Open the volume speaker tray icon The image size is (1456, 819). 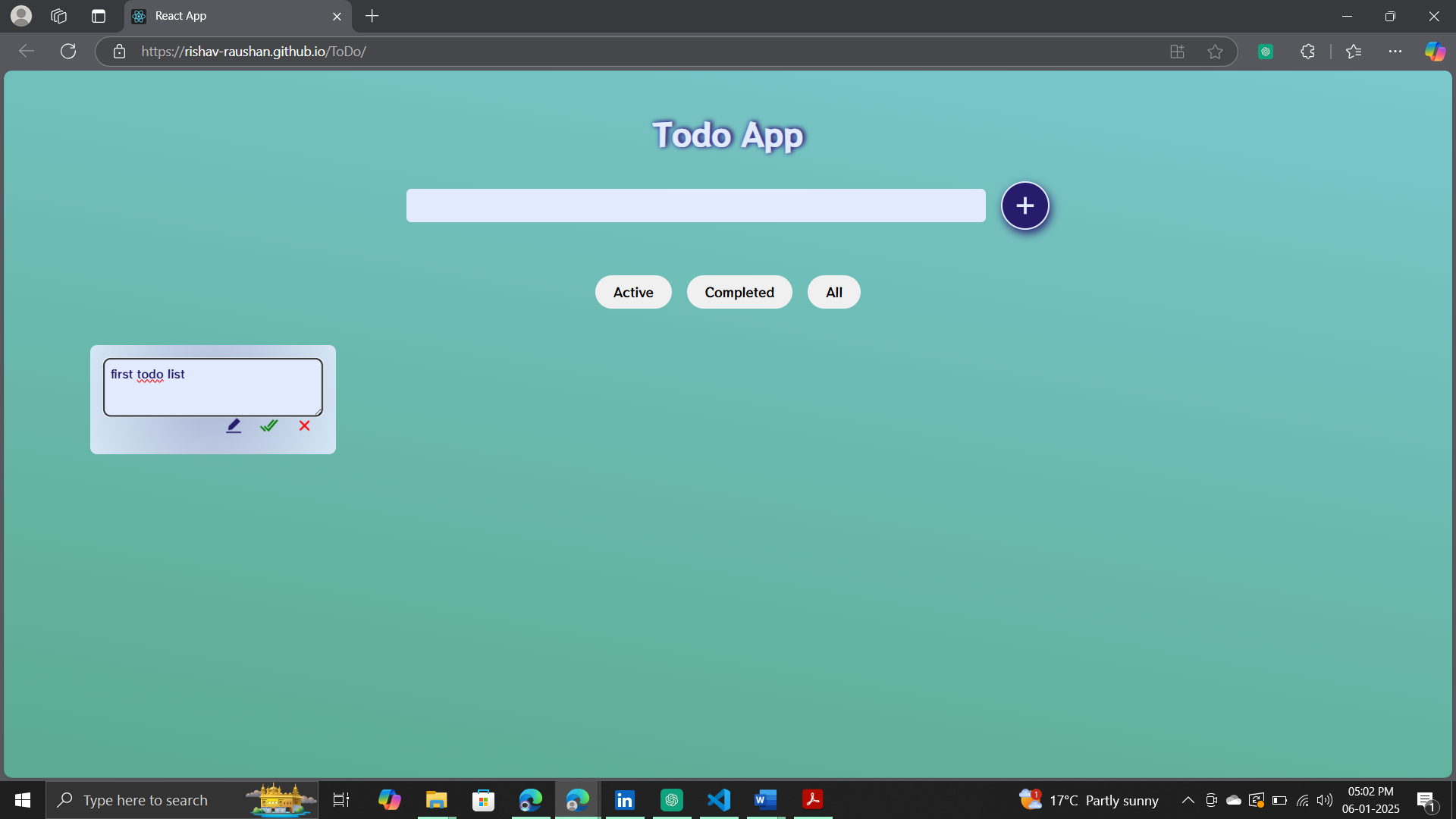[x=1325, y=800]
